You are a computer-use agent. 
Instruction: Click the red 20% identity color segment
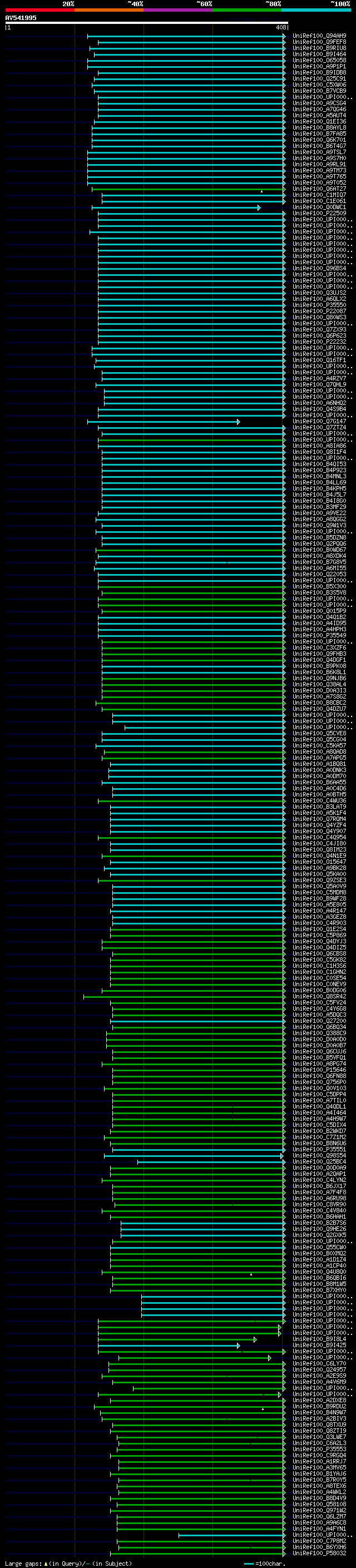tap(39, 10)
